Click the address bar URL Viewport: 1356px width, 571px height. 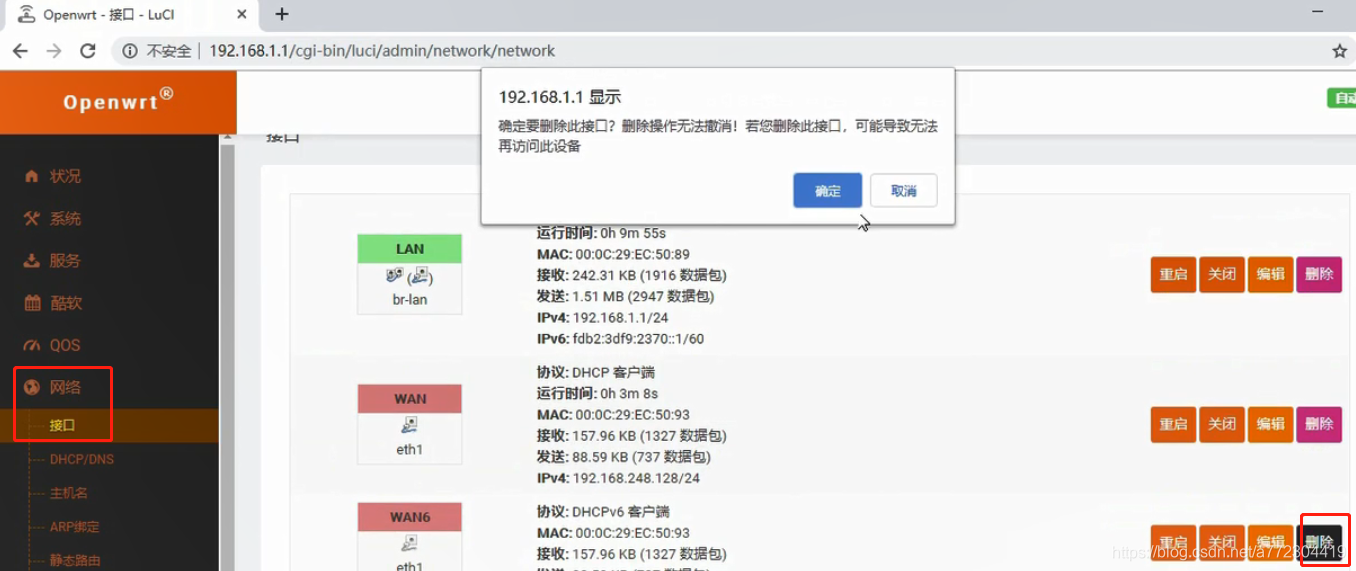click(382, 51)
